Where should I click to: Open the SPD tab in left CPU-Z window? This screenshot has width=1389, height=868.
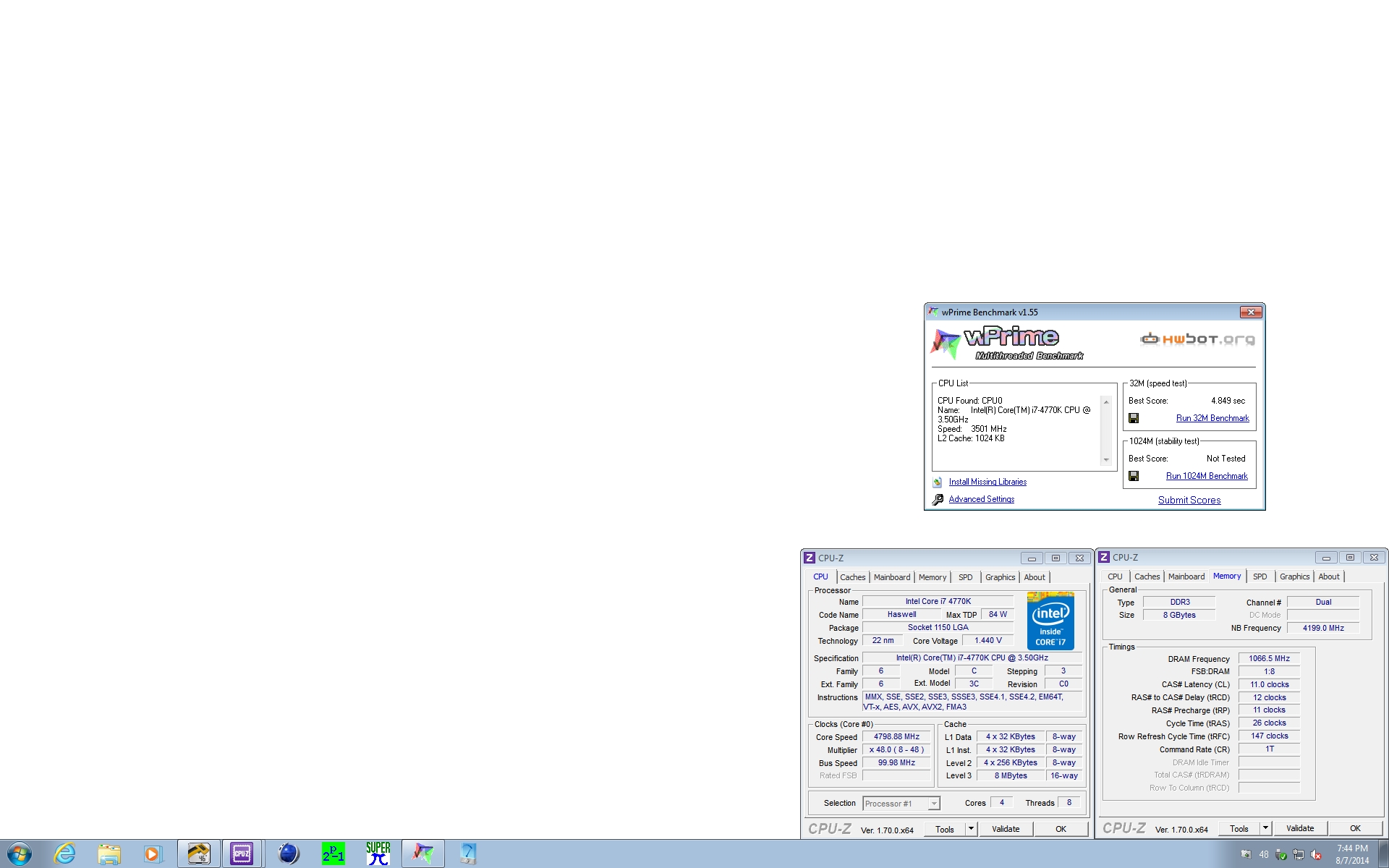click(x=966, y=577)
